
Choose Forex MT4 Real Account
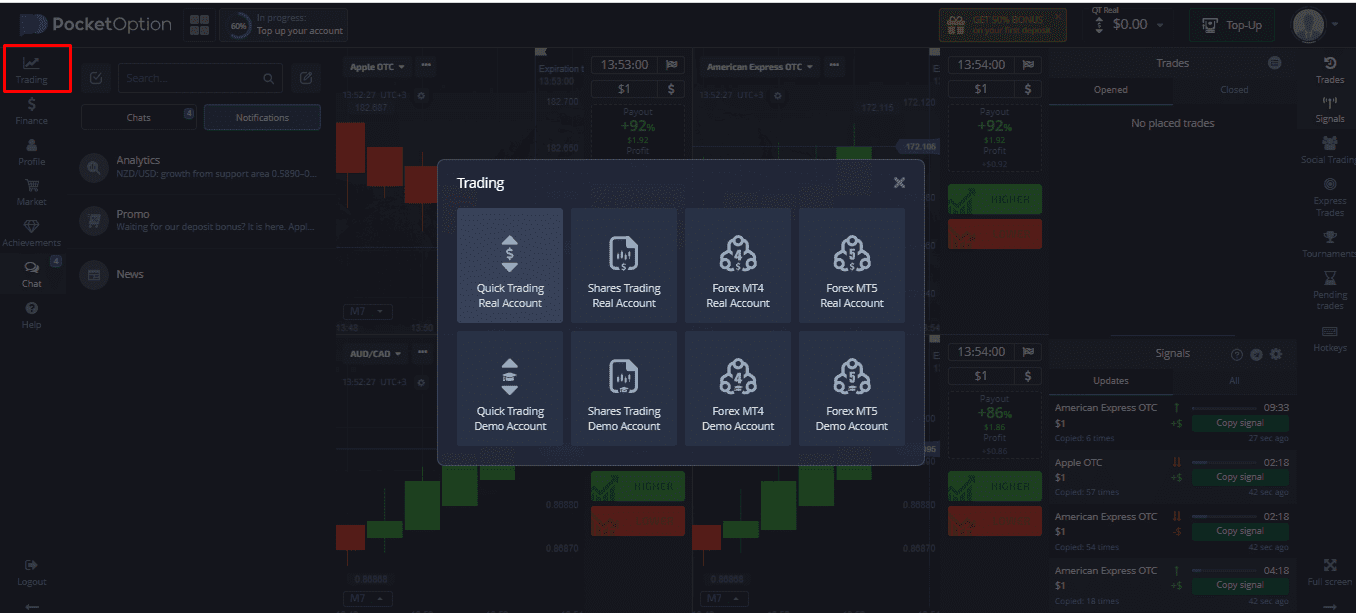click(x=738, y=266)
